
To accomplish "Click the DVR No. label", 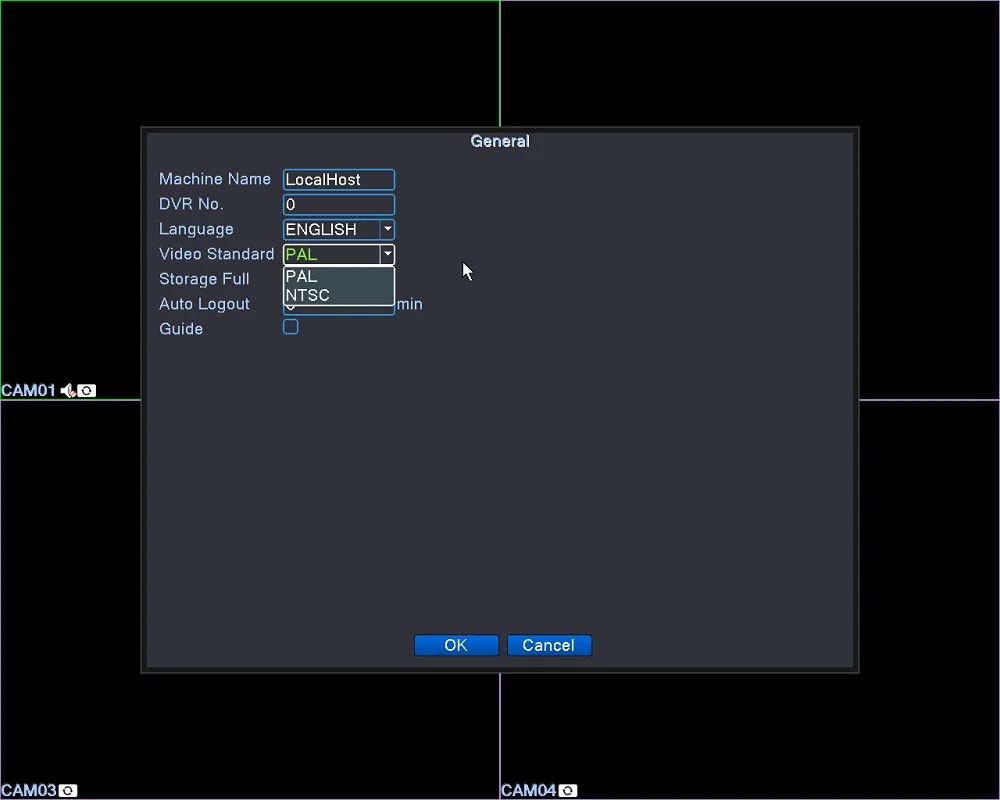I will [x=191, y=204].
